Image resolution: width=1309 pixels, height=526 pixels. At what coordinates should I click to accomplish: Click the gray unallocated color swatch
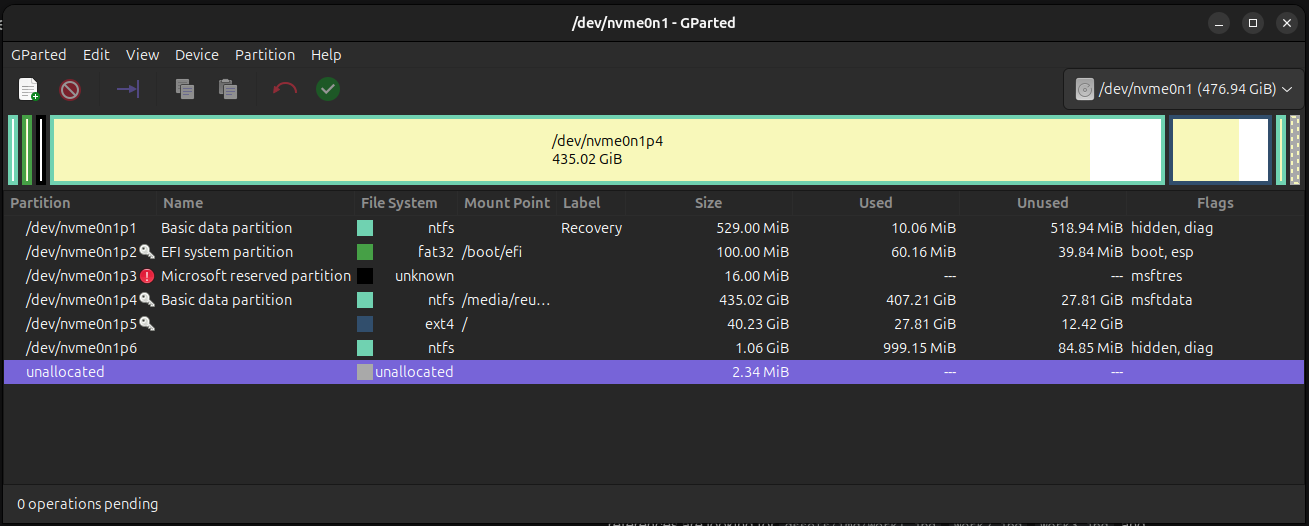(365, 372)
